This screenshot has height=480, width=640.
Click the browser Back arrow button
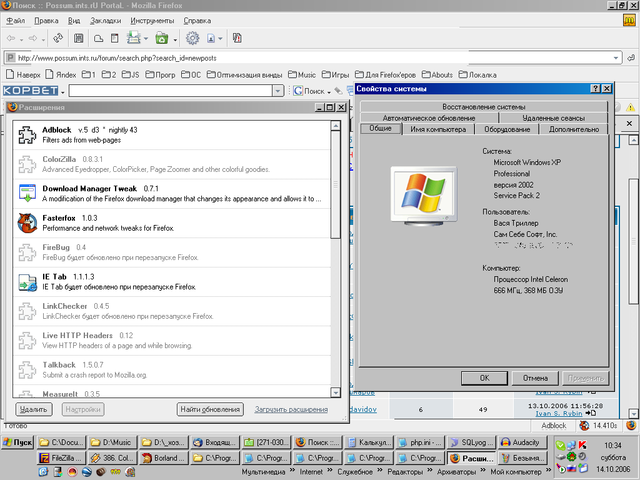pos(13,38)
